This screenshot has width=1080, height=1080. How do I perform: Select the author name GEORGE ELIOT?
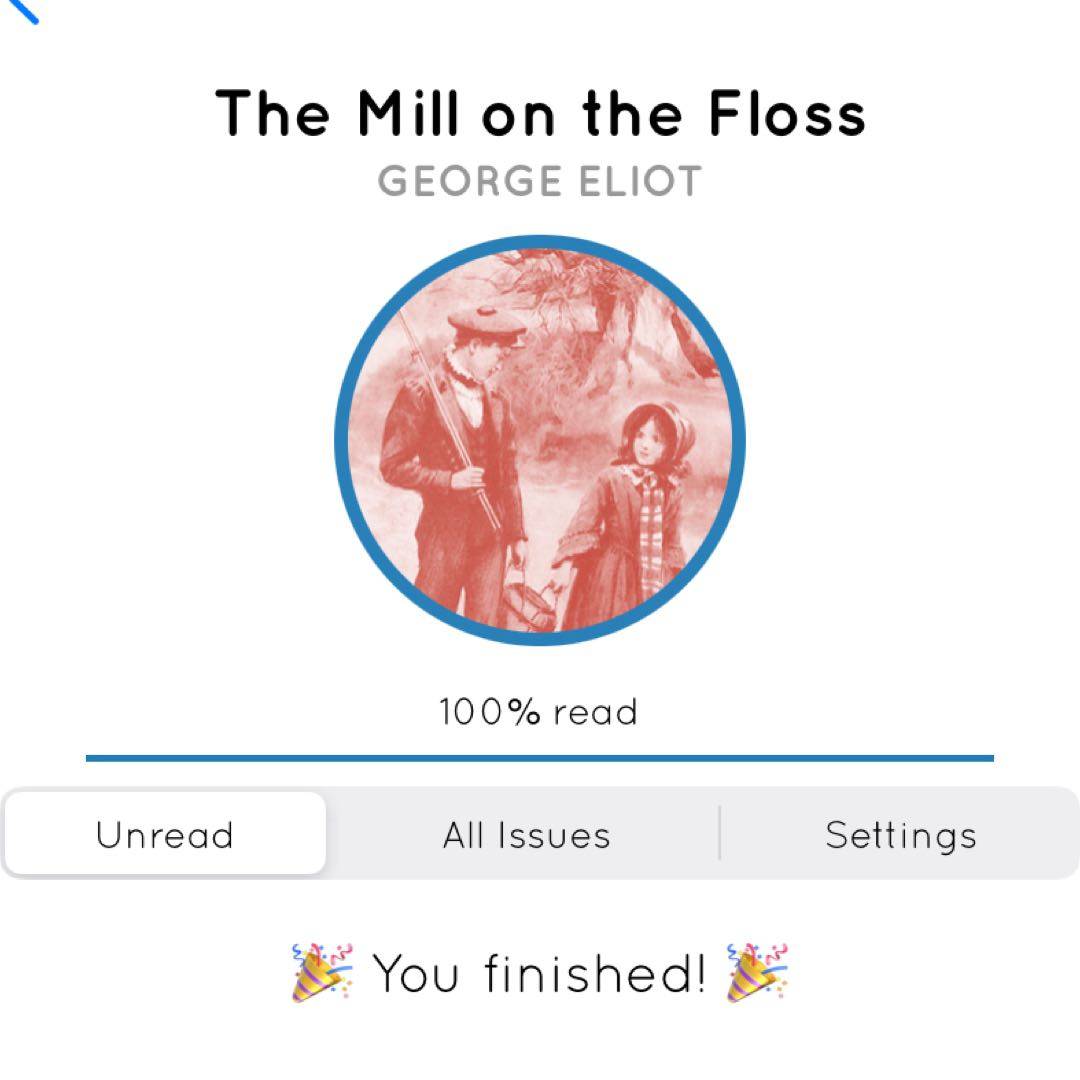pyautogui.click(x=539, y=181)
